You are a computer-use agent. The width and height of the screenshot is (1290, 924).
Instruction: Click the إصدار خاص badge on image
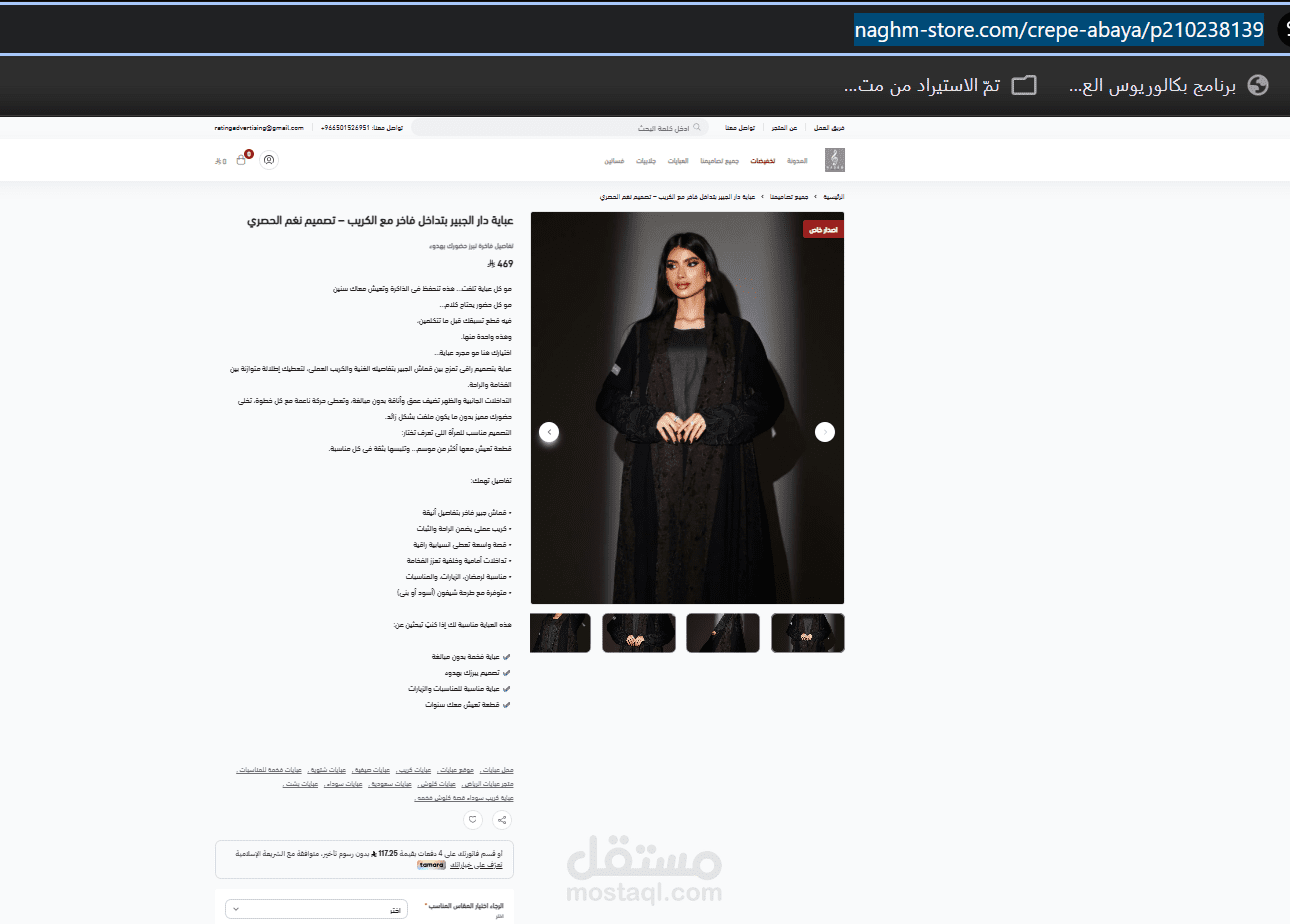pos(823,230)
